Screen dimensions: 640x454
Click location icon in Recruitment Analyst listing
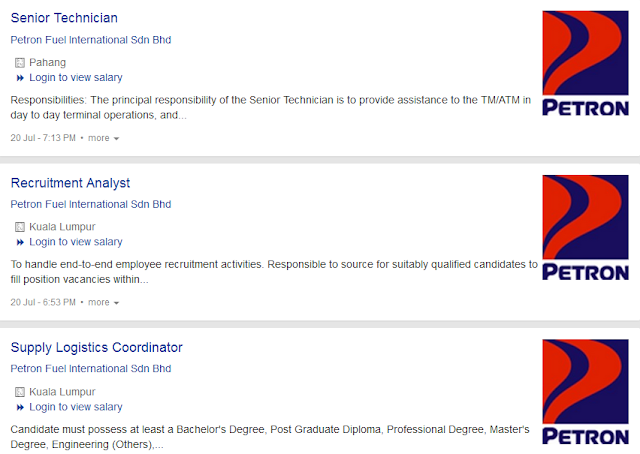20,227
